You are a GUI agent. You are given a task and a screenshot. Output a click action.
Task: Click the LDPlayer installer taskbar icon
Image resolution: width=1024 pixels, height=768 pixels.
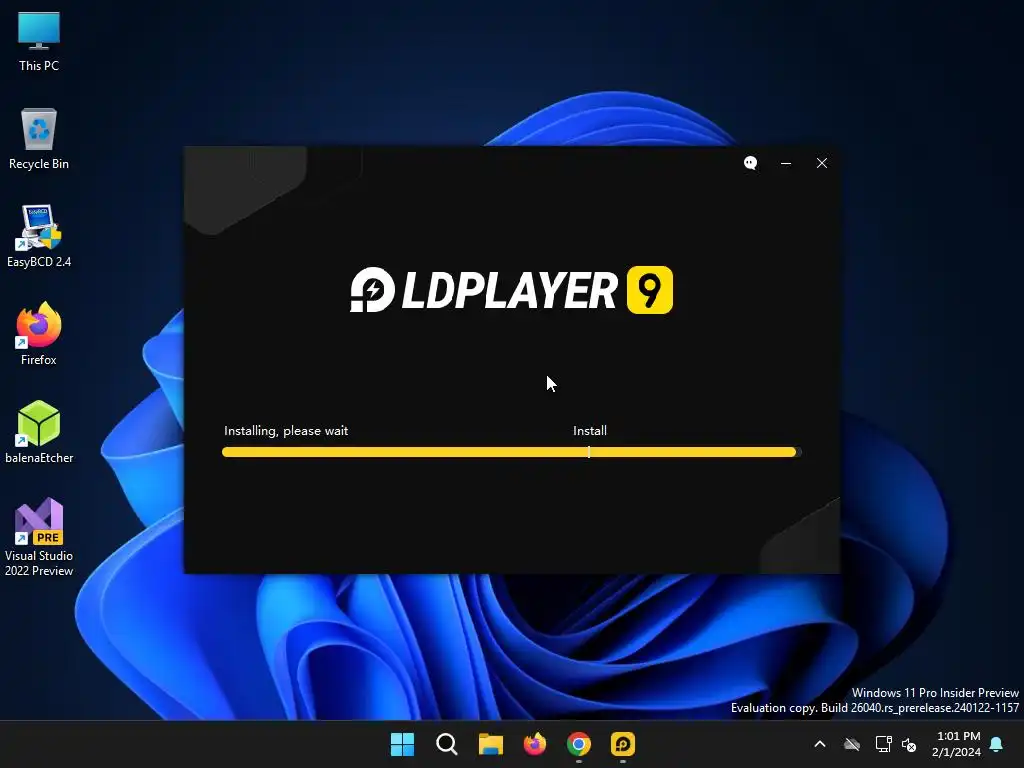(x=623, y=744)
